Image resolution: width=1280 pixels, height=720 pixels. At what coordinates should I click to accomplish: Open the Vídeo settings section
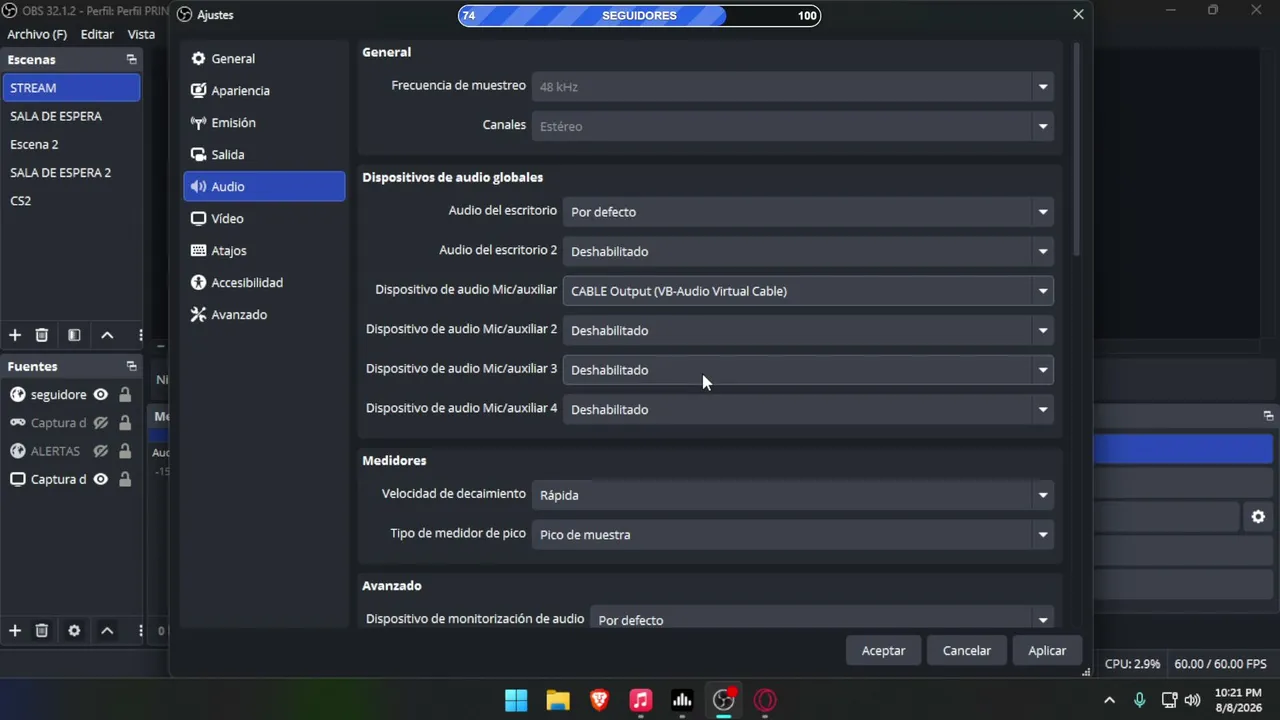264,219
